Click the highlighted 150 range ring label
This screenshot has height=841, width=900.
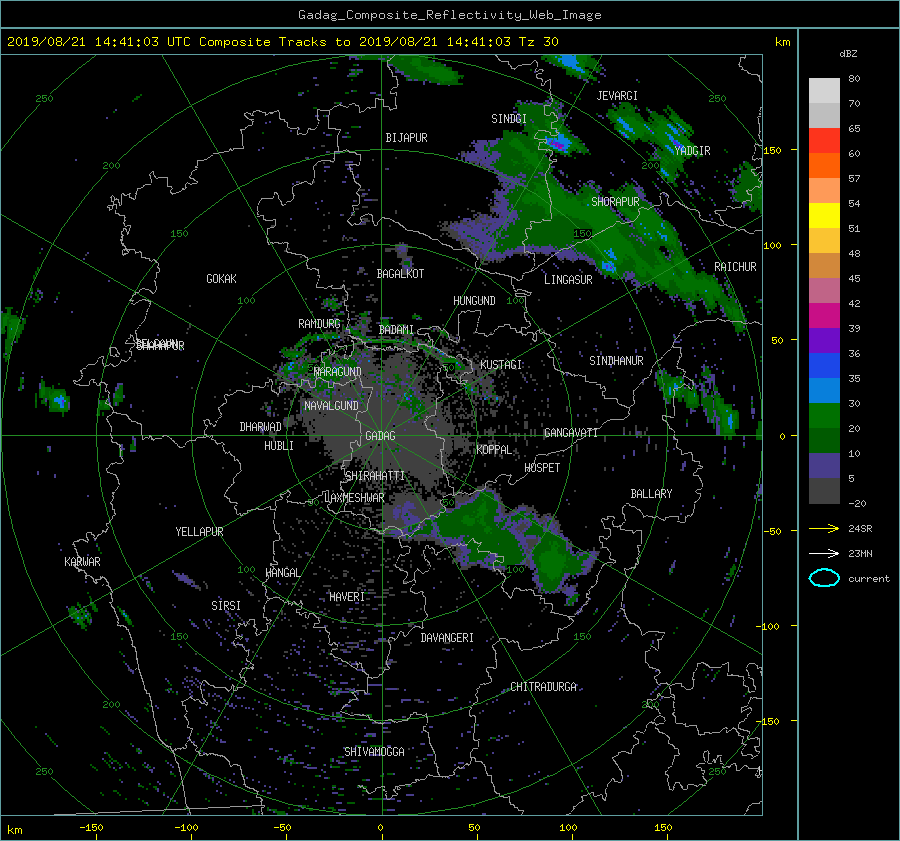pyautogui.click(x=583, y=234)
